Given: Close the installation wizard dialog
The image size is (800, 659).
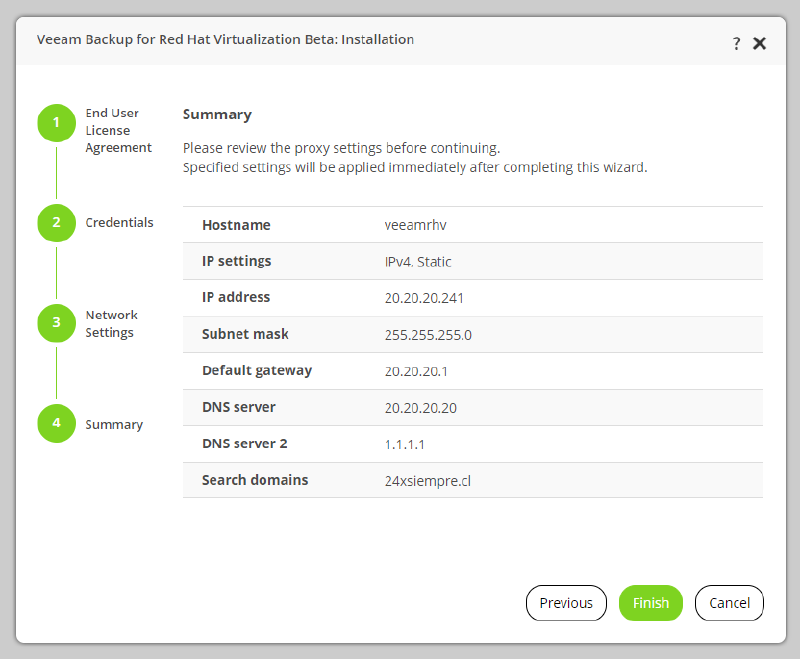Looking at the screenshot, I should pos(759,43).
